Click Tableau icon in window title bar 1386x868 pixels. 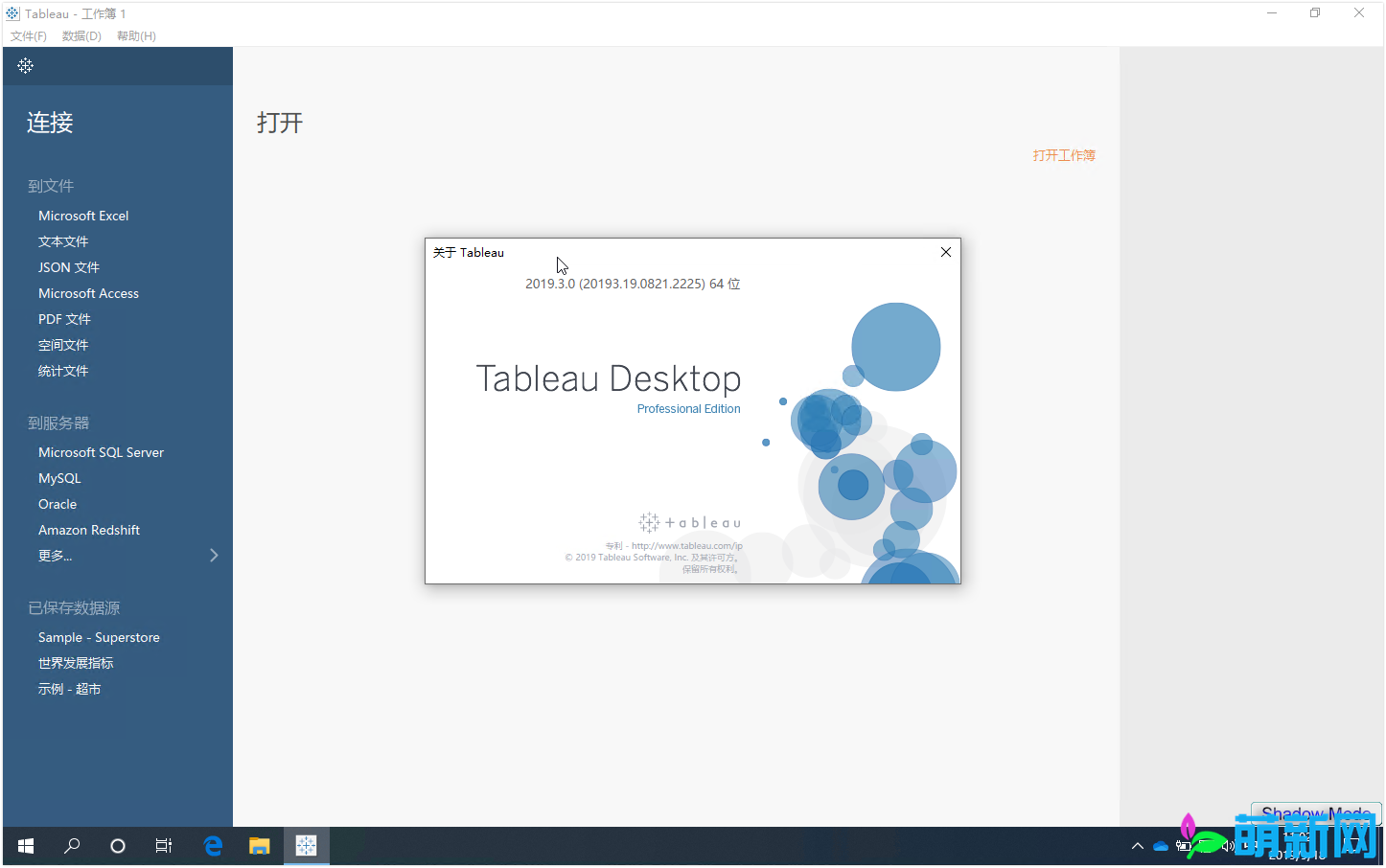[x=12, y=13]
